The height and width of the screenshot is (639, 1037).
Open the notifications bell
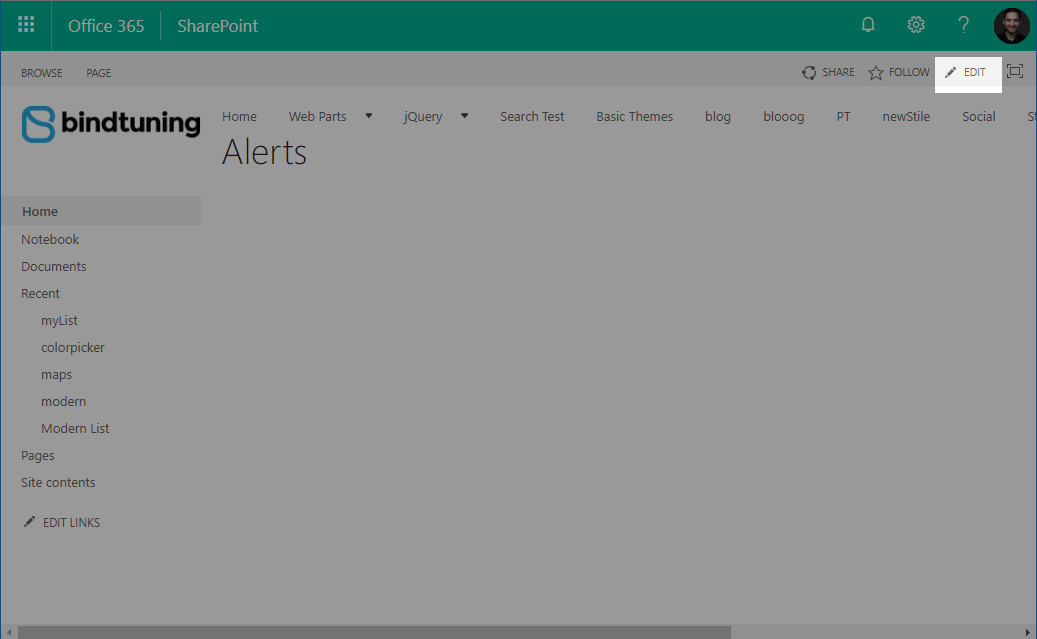pyautogui.click(x=868, y=25)
